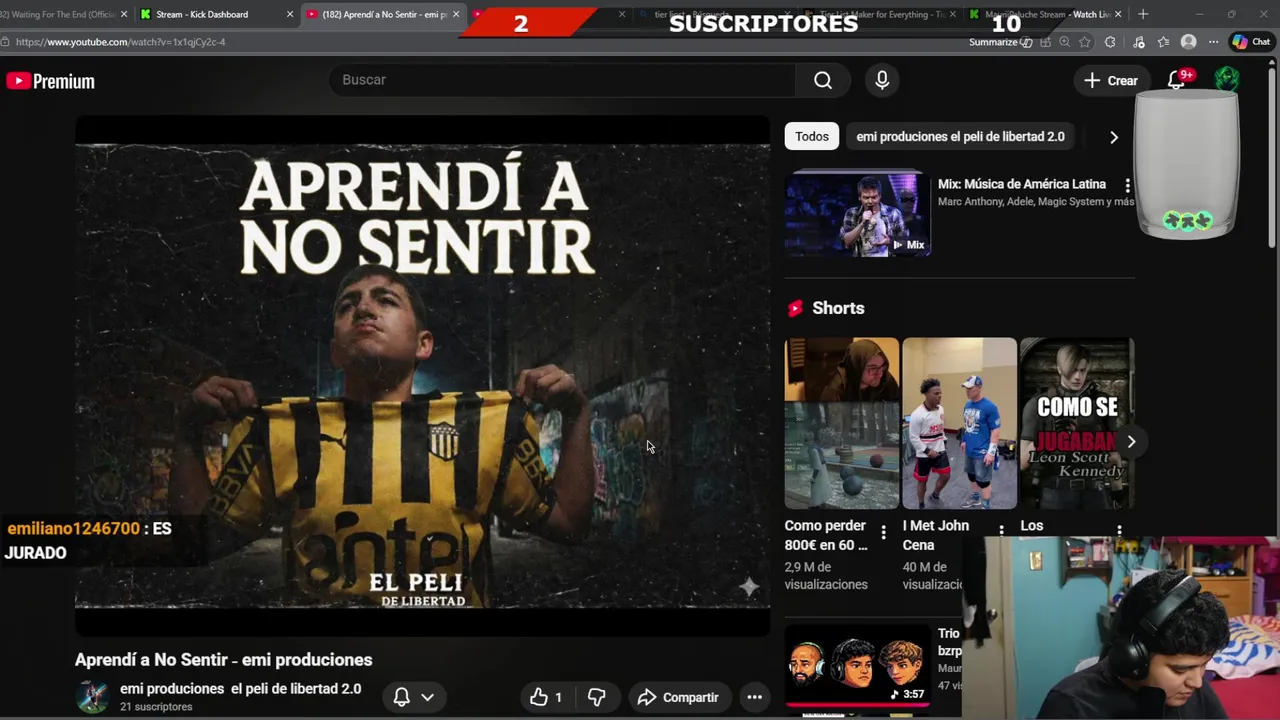Open Como perder 800€ short thumbnail
Viewport: 1280px width, 720px height.
842,424
